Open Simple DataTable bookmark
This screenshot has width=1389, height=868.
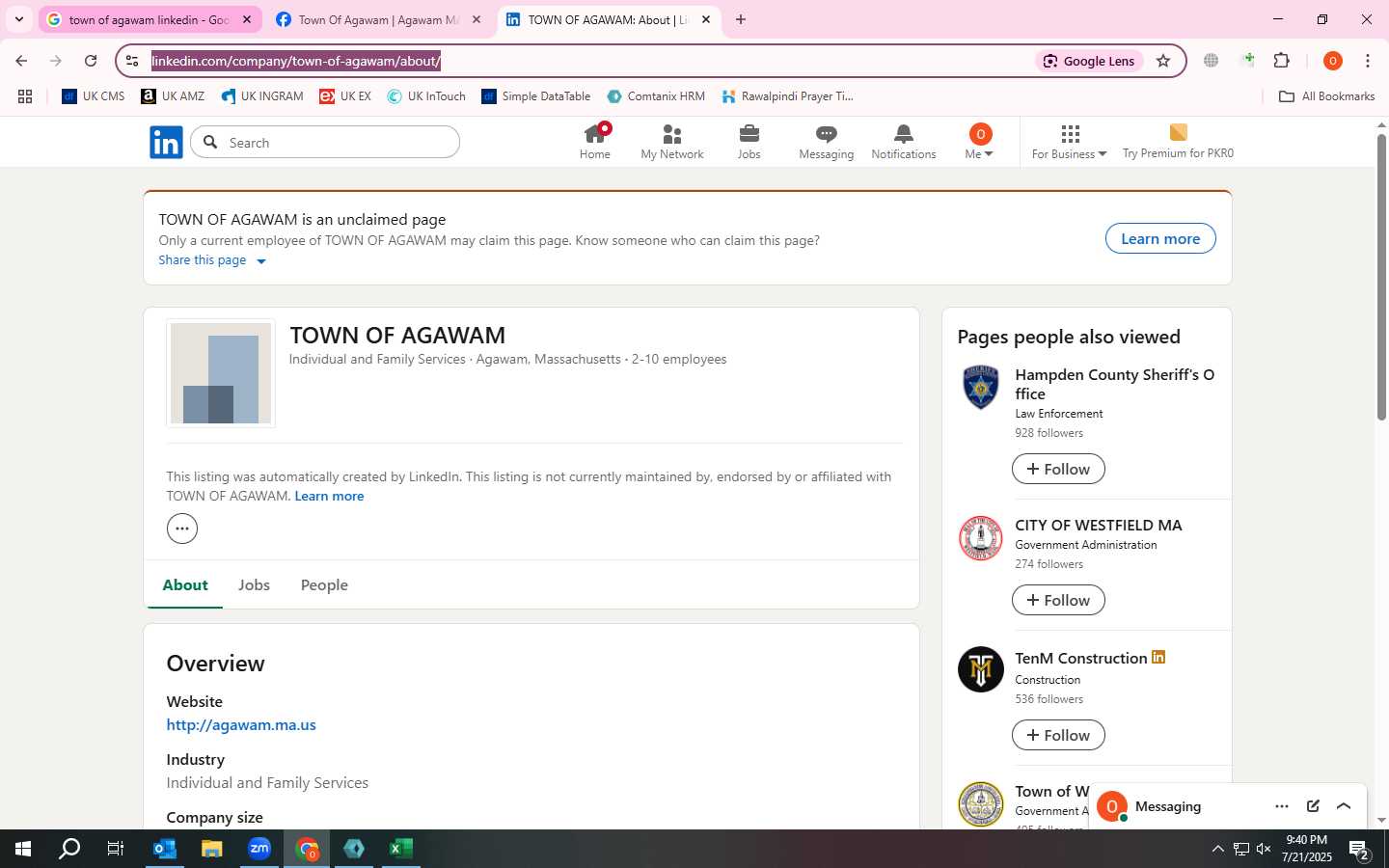535,96
